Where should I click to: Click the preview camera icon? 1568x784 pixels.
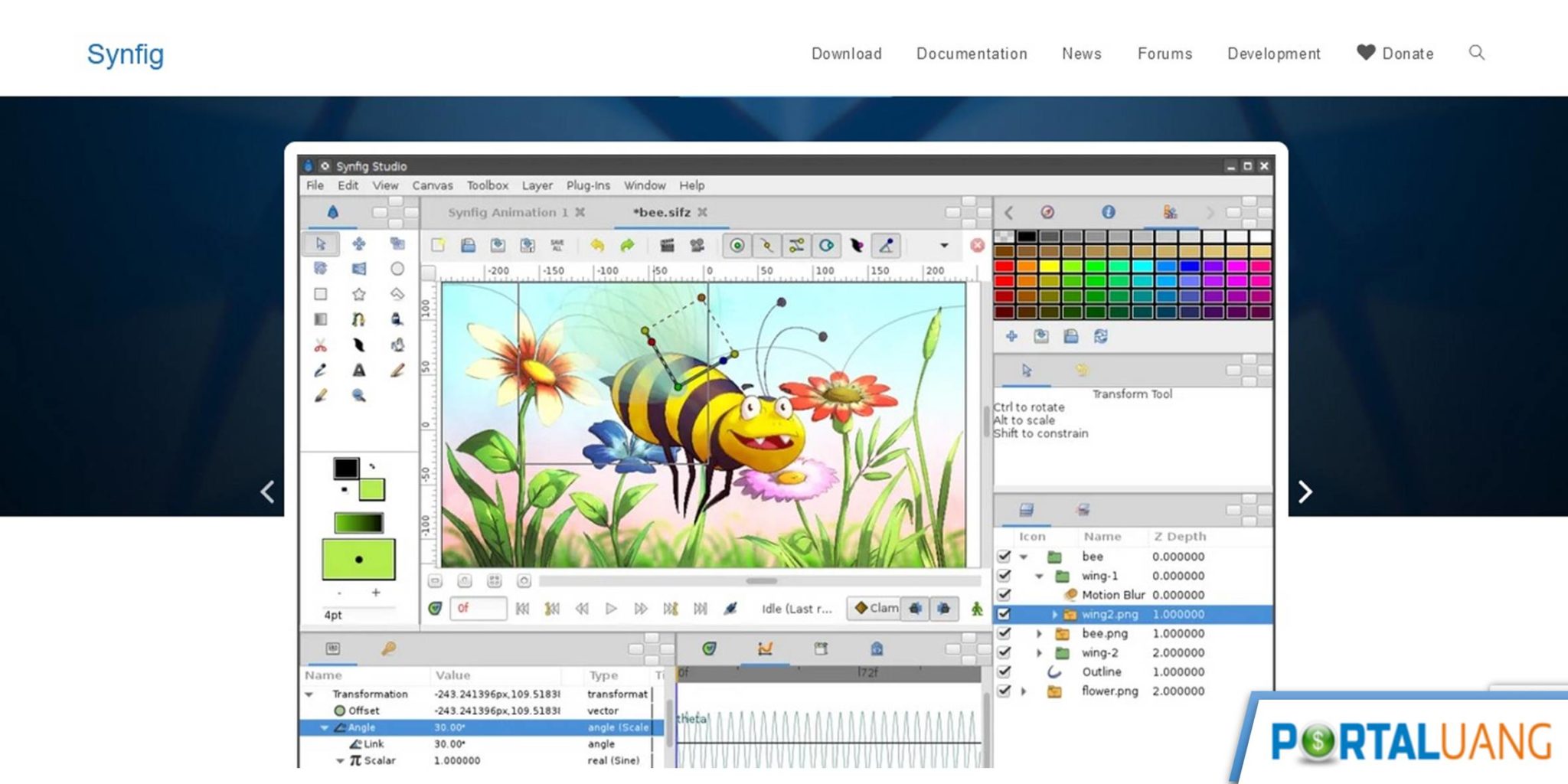[697, 245]
